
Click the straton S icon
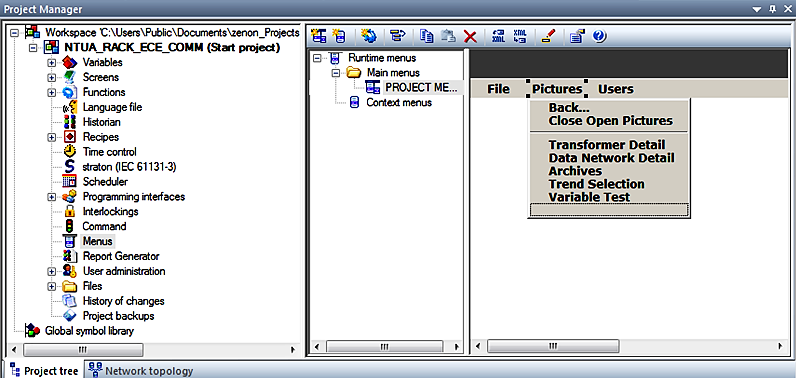(70, 167)
